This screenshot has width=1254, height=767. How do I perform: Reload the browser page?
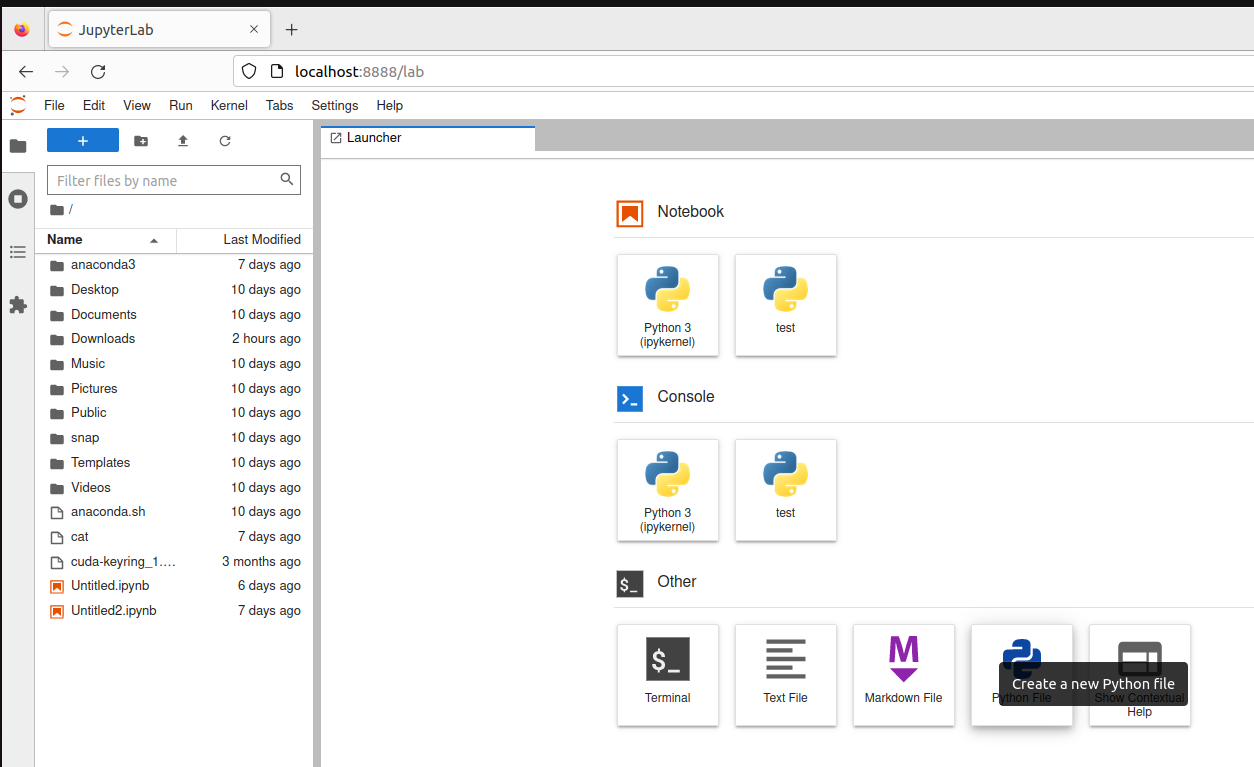point(98,72)
